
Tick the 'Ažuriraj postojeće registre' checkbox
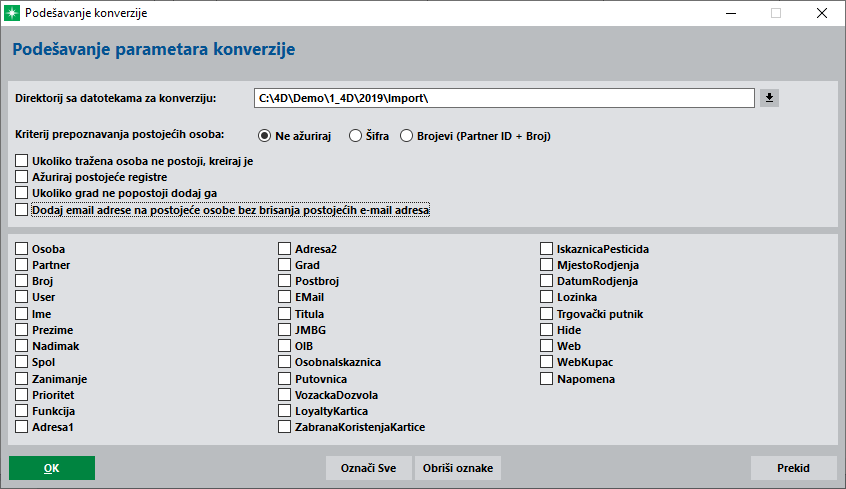(22, 177)
